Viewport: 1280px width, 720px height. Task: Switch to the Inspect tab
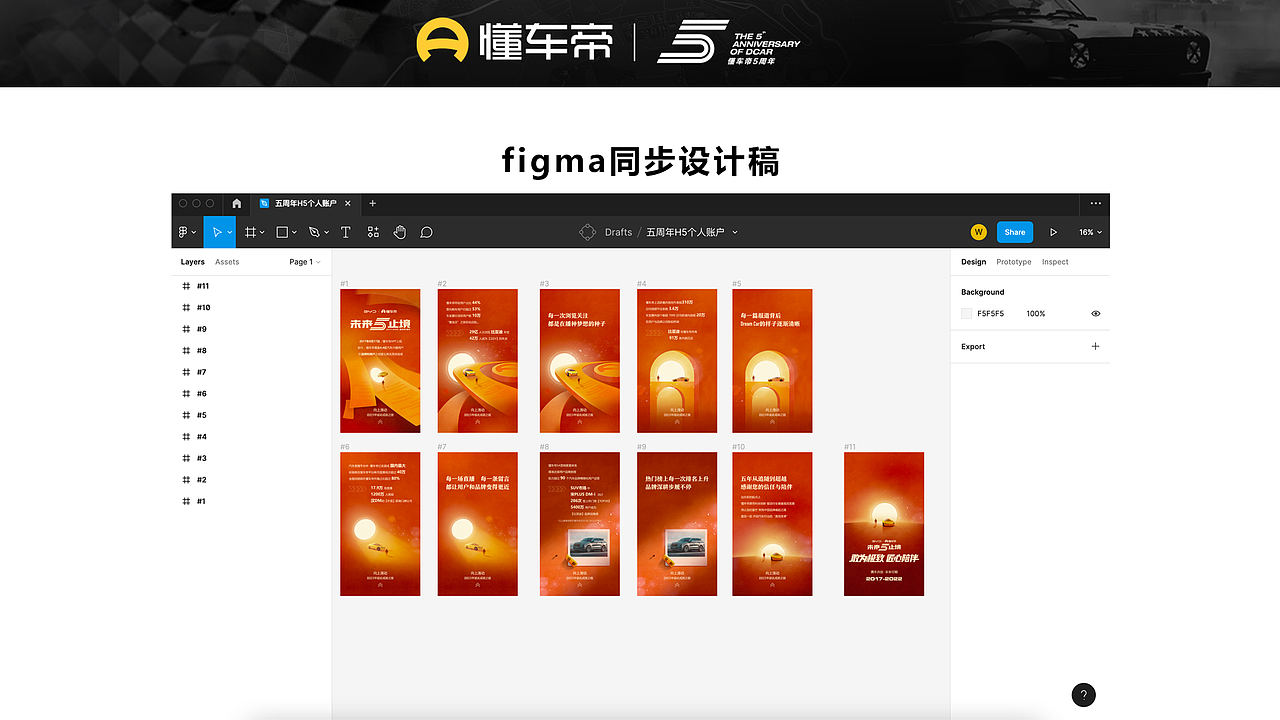(x=1055, y=262)
